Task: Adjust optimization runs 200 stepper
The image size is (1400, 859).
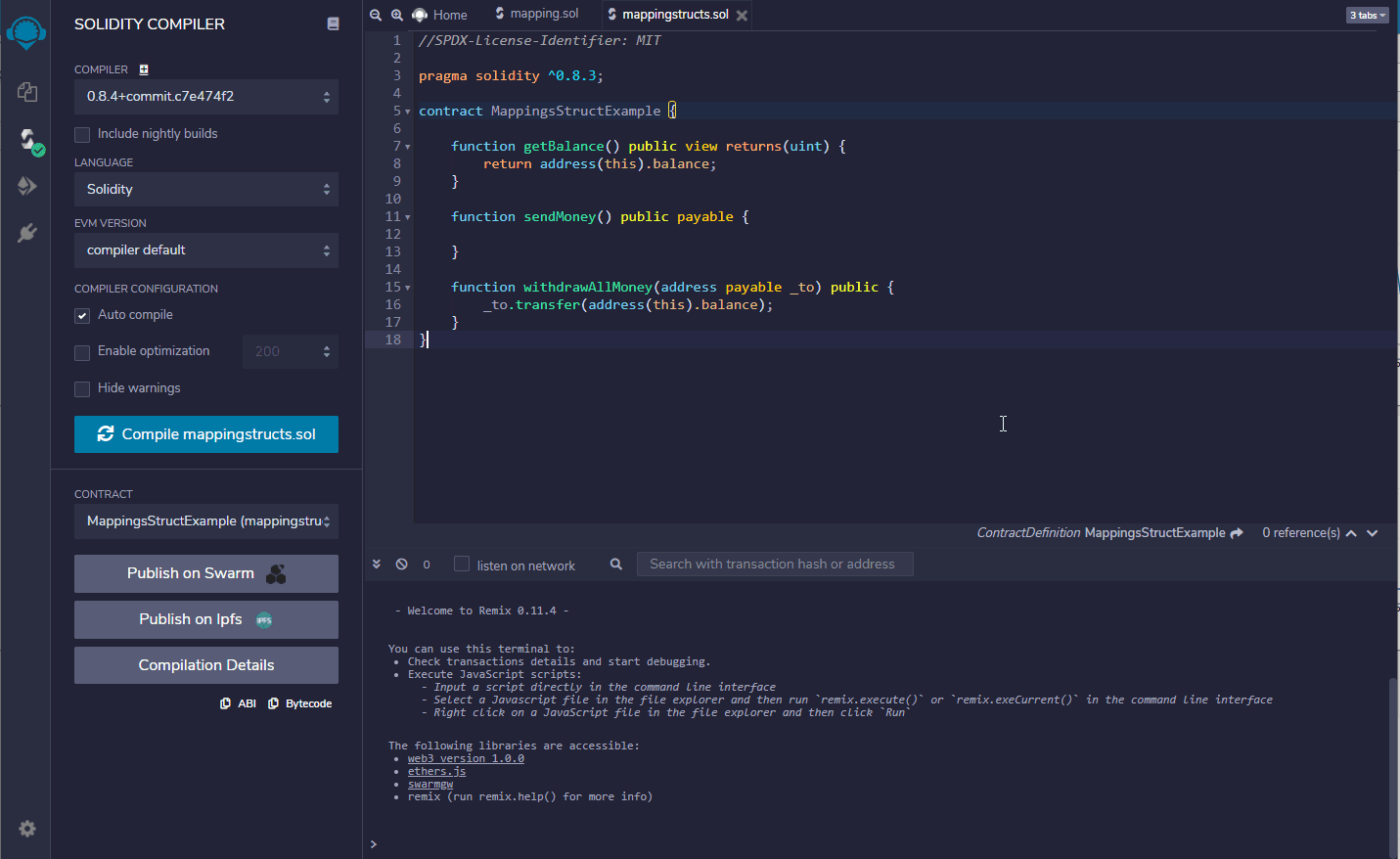Action: coord(291,351)
